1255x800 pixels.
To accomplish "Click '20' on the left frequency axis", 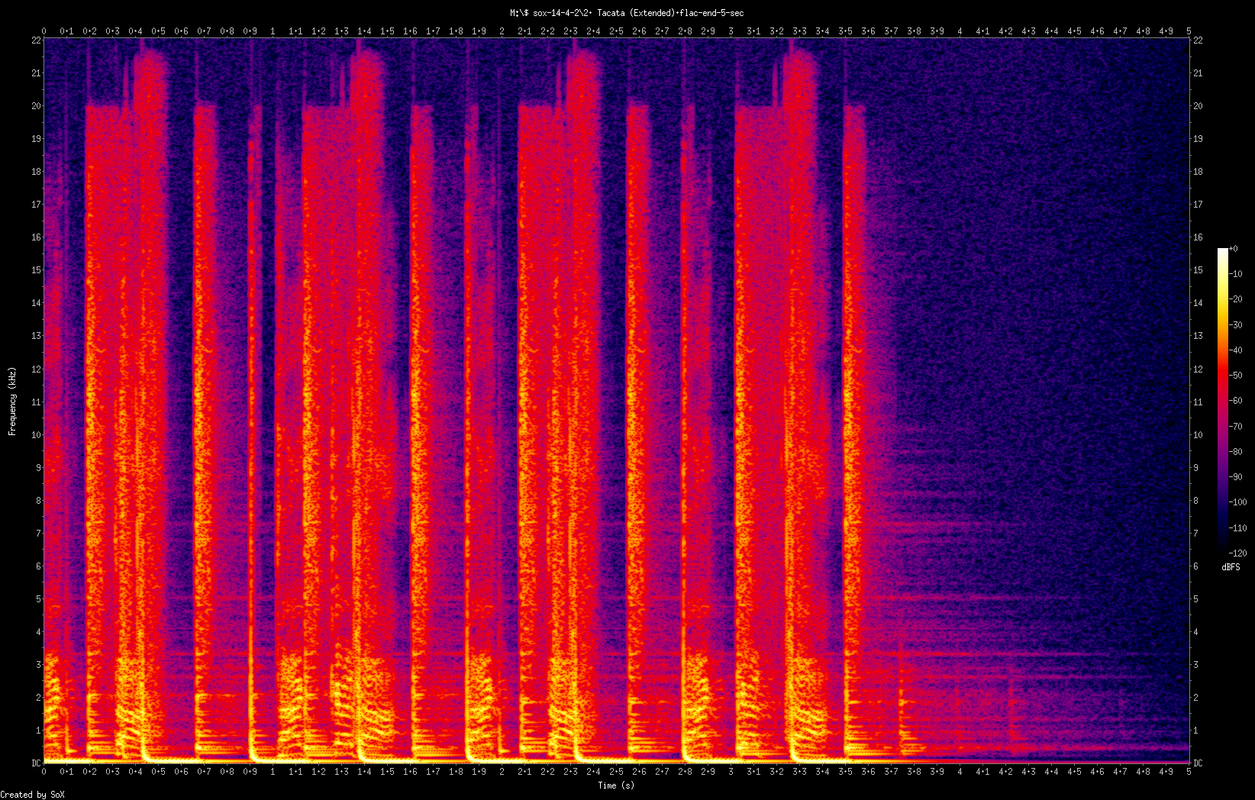I will coord(35,106).
